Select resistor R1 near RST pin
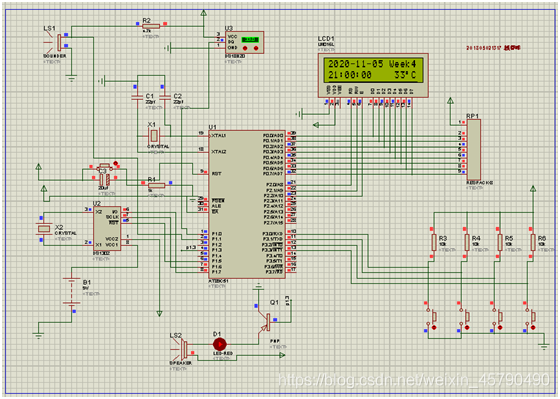The width and height of the screenshot is (560, 399). (x=156, y=185)
